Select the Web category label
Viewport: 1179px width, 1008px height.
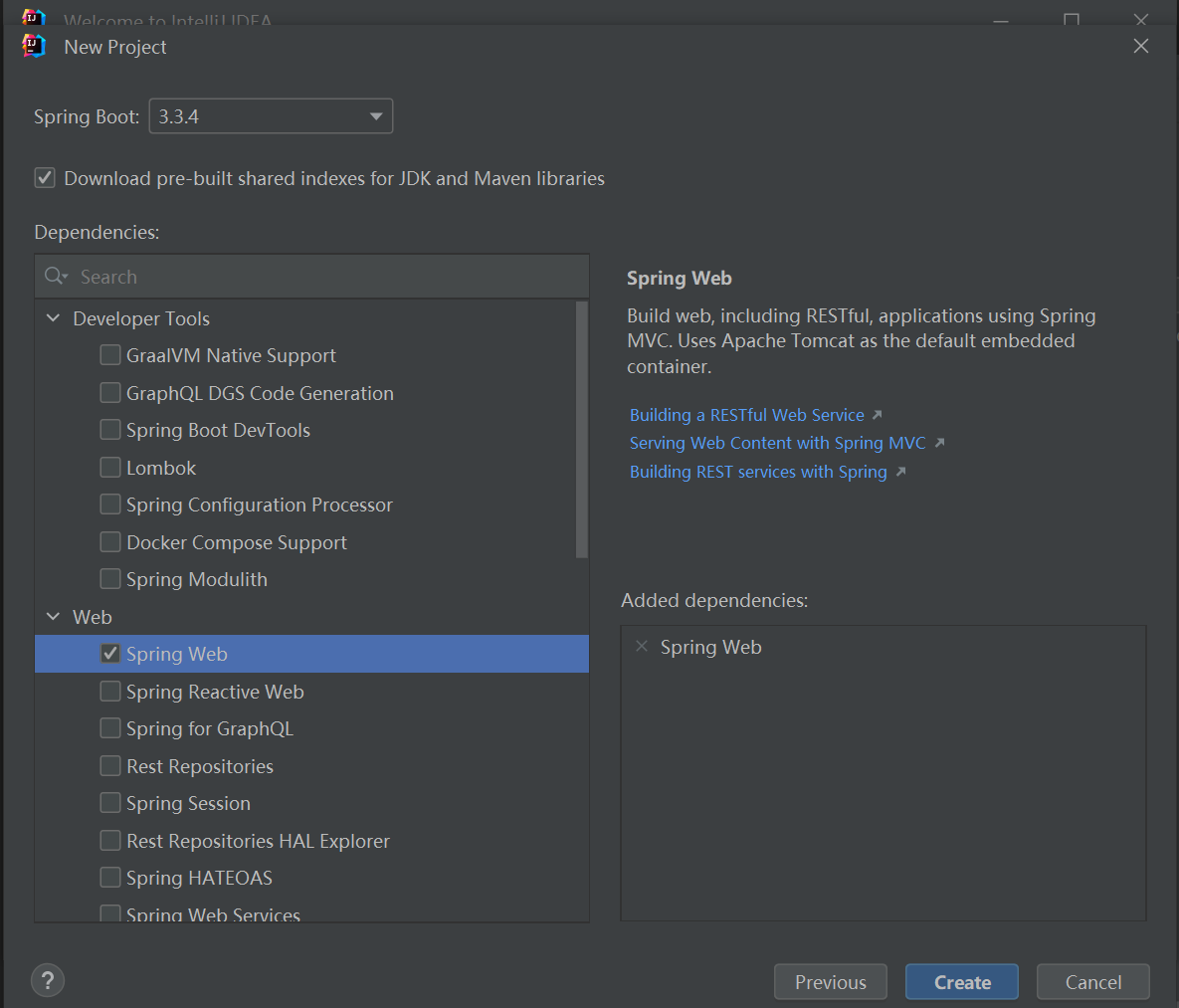(93, 617)
